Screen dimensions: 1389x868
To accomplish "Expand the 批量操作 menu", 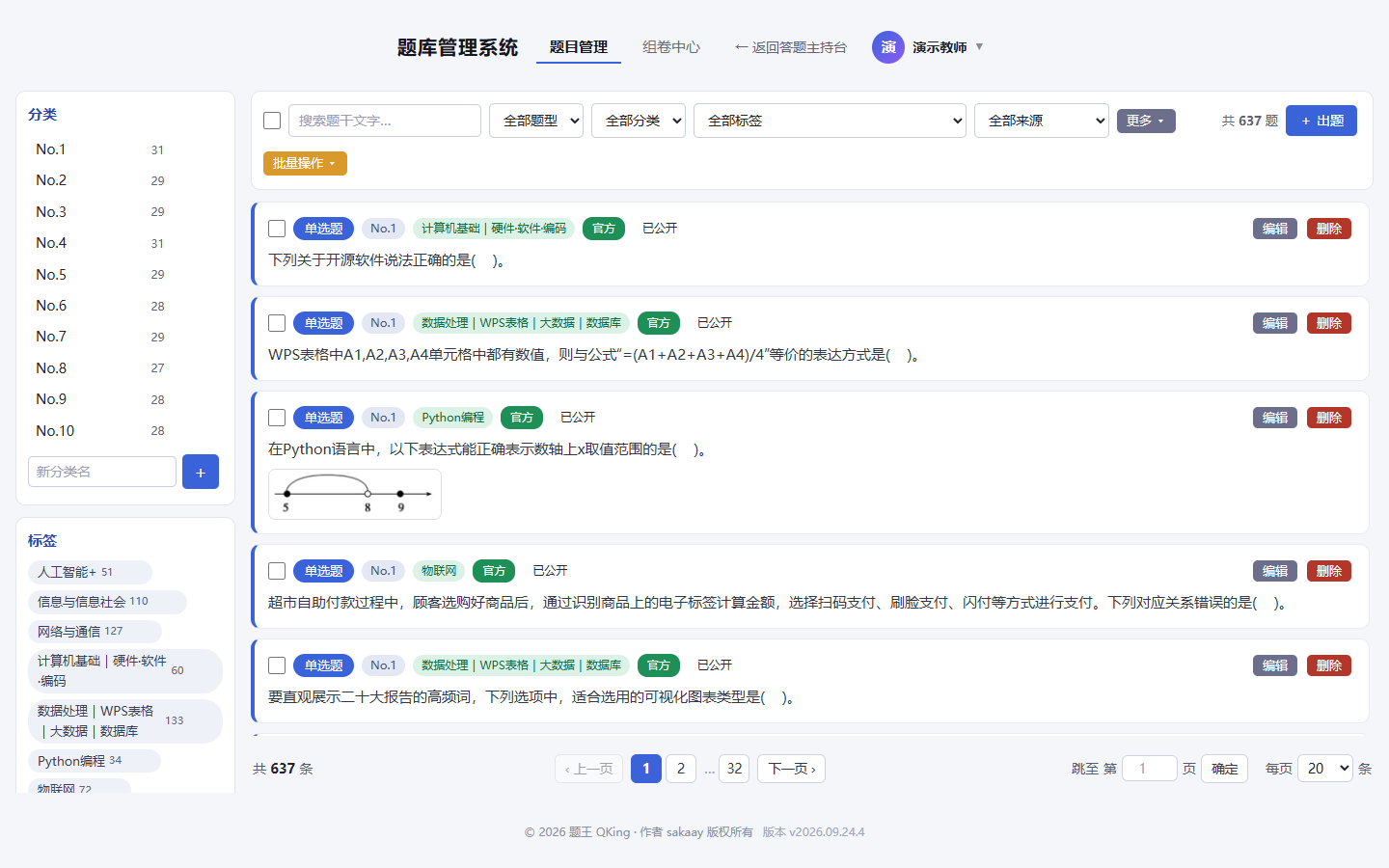I will coord(305,164).
